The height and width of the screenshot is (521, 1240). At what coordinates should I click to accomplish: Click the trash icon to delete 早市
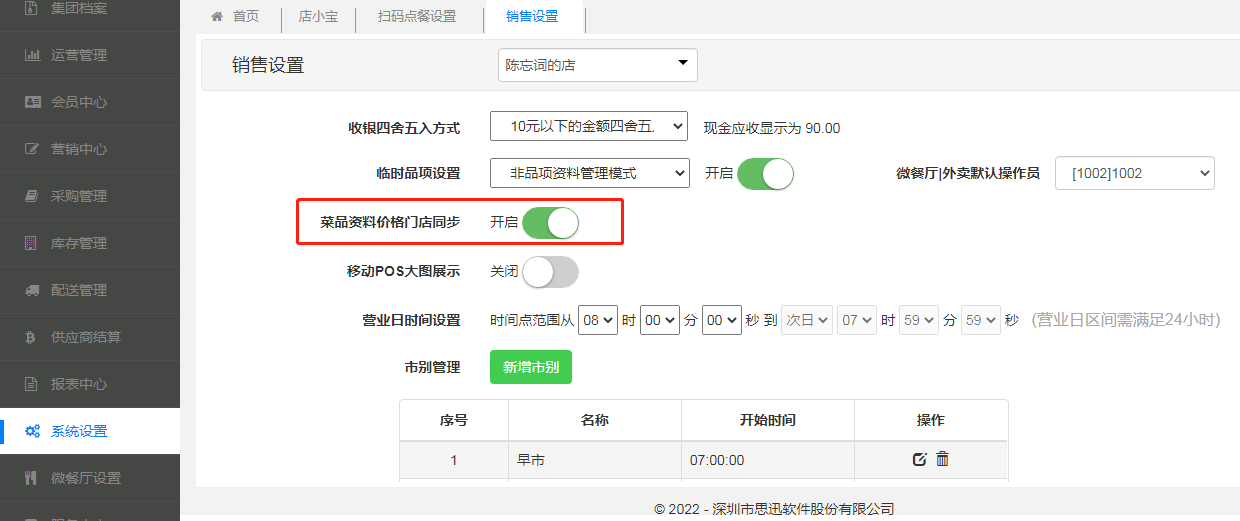coord(942,459)
